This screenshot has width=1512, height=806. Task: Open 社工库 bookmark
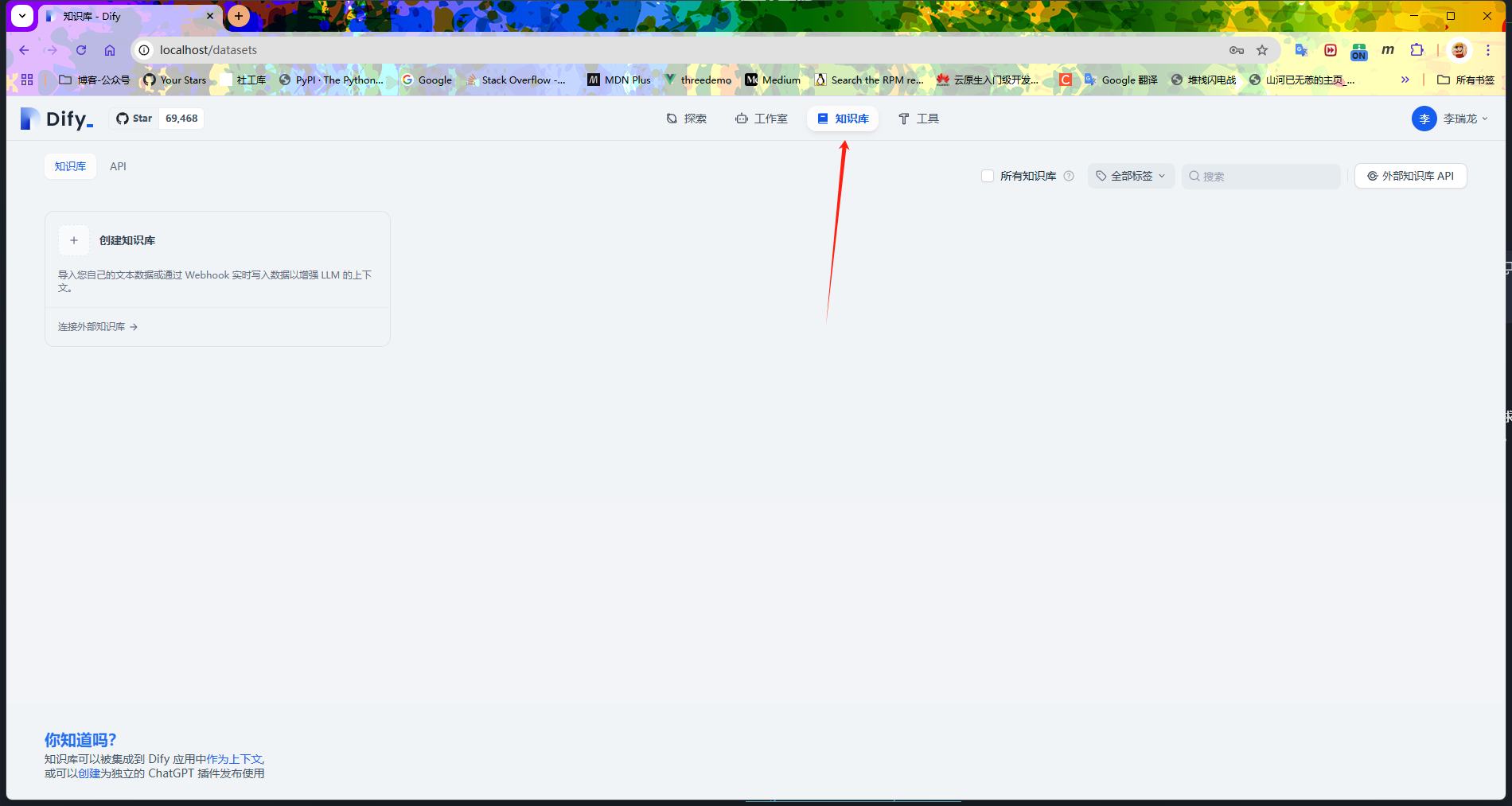tap(244, 80)
